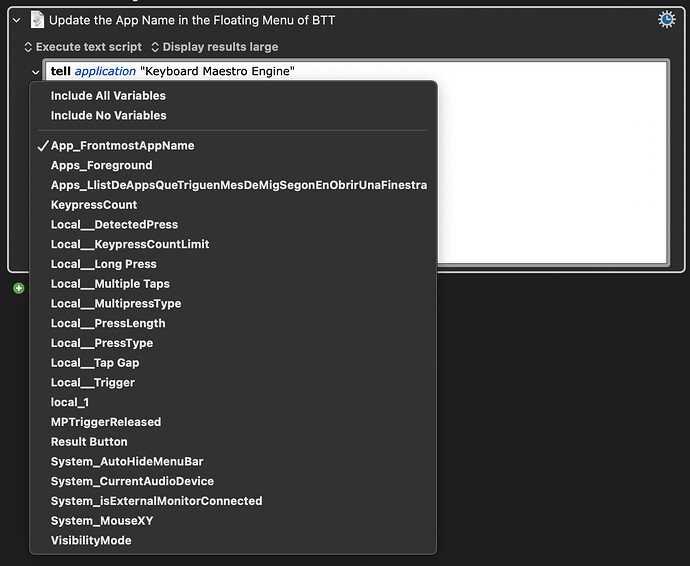690x566 pixels.
Task: Select Local__Long Press variable
Action: (233, 264)
